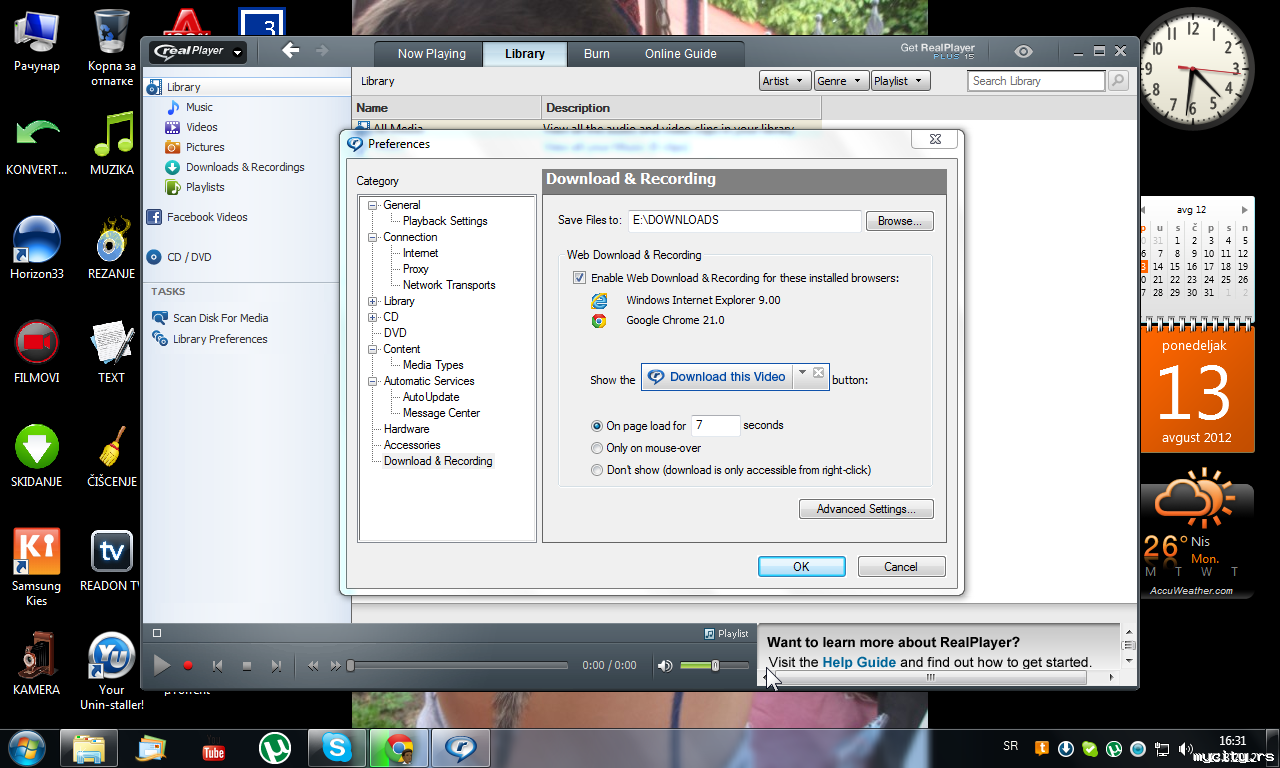1280x768 pixels.
Task: Expand the Library category tree node
Action: (x=373, y=301)
